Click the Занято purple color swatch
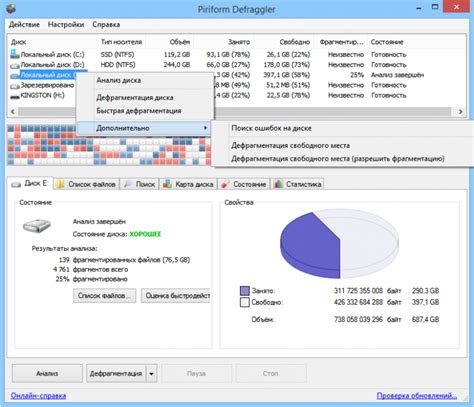 [245, 291]
